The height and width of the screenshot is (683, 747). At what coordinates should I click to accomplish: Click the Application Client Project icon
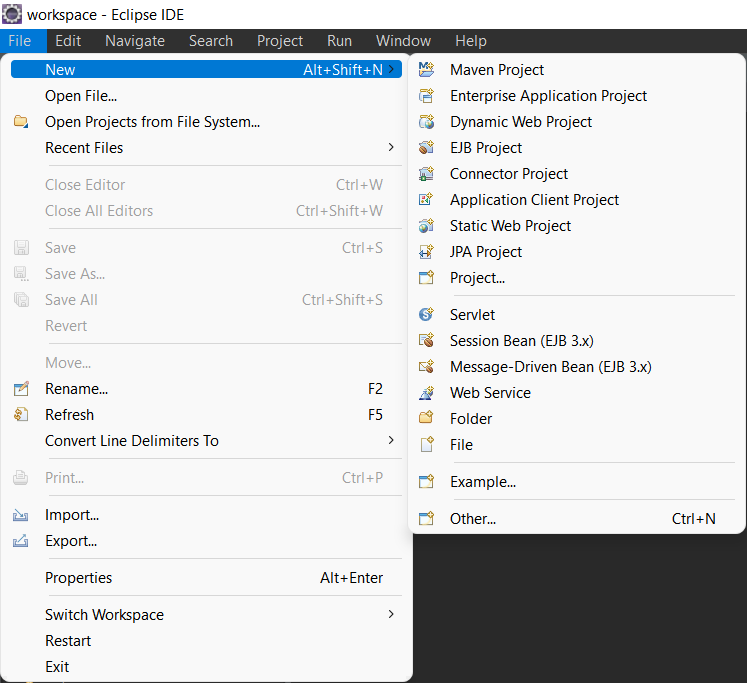pos(426,200)
